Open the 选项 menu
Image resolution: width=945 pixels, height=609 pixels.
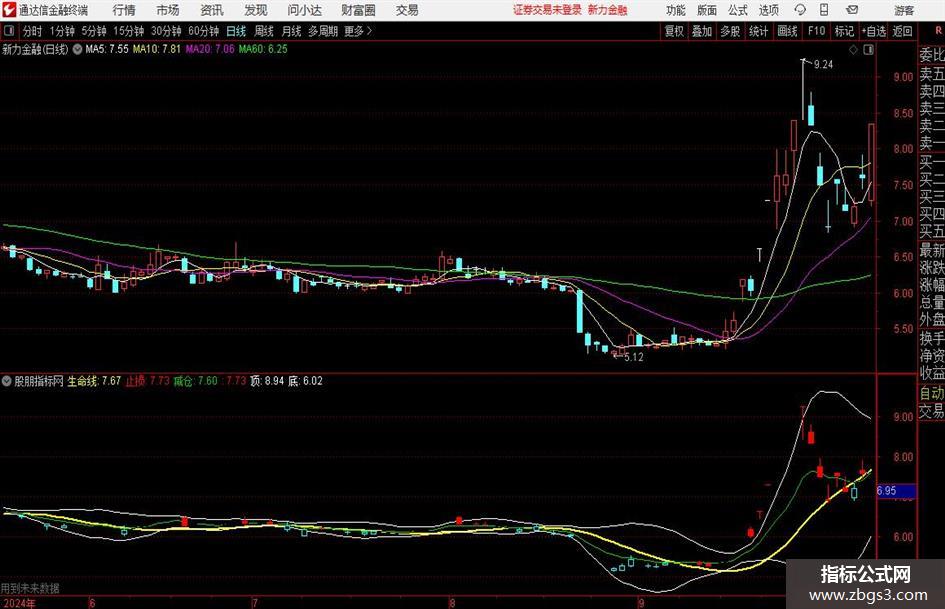[768, 10]
